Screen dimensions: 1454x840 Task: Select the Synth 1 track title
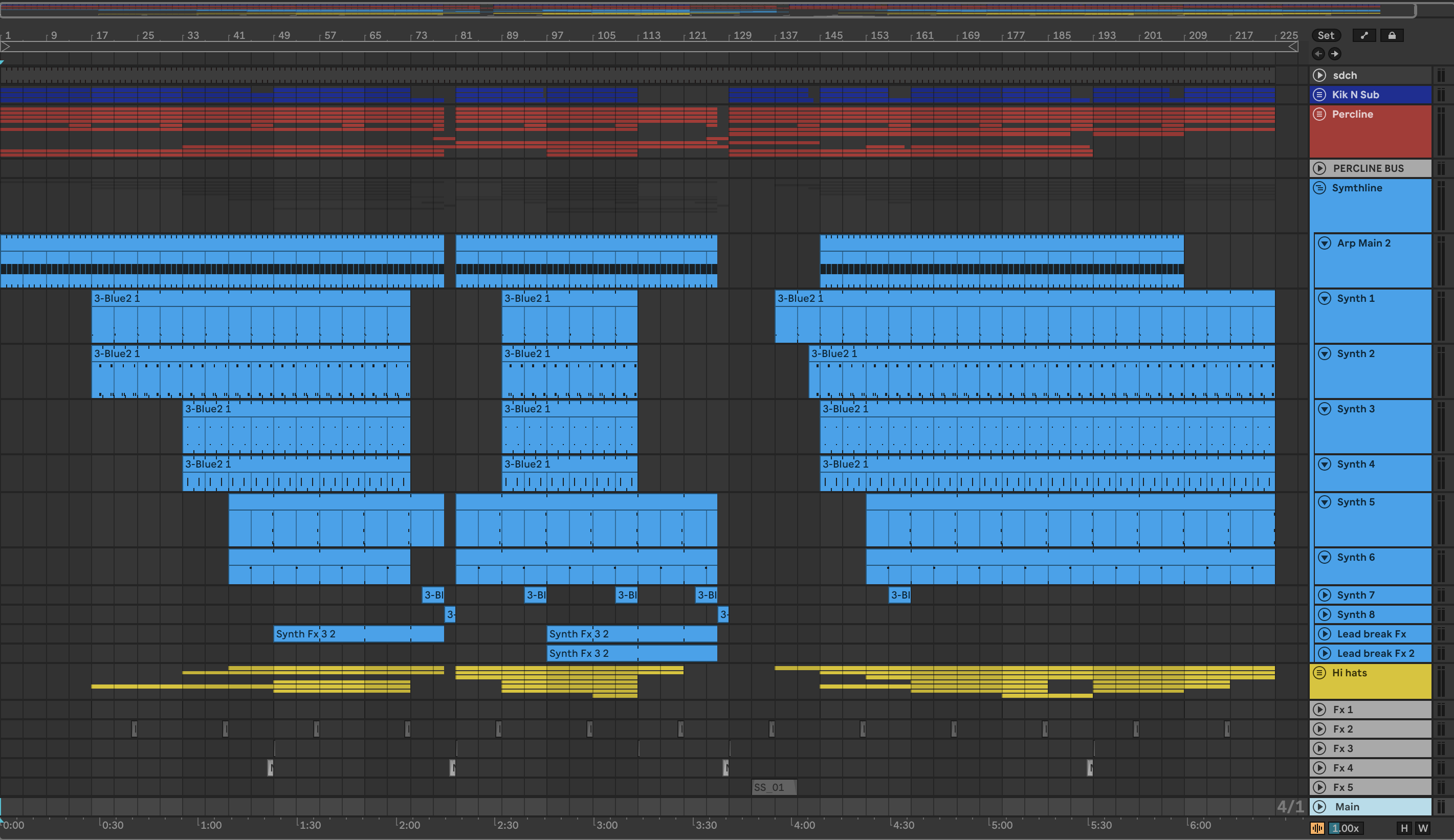(x=1356, y=298)
